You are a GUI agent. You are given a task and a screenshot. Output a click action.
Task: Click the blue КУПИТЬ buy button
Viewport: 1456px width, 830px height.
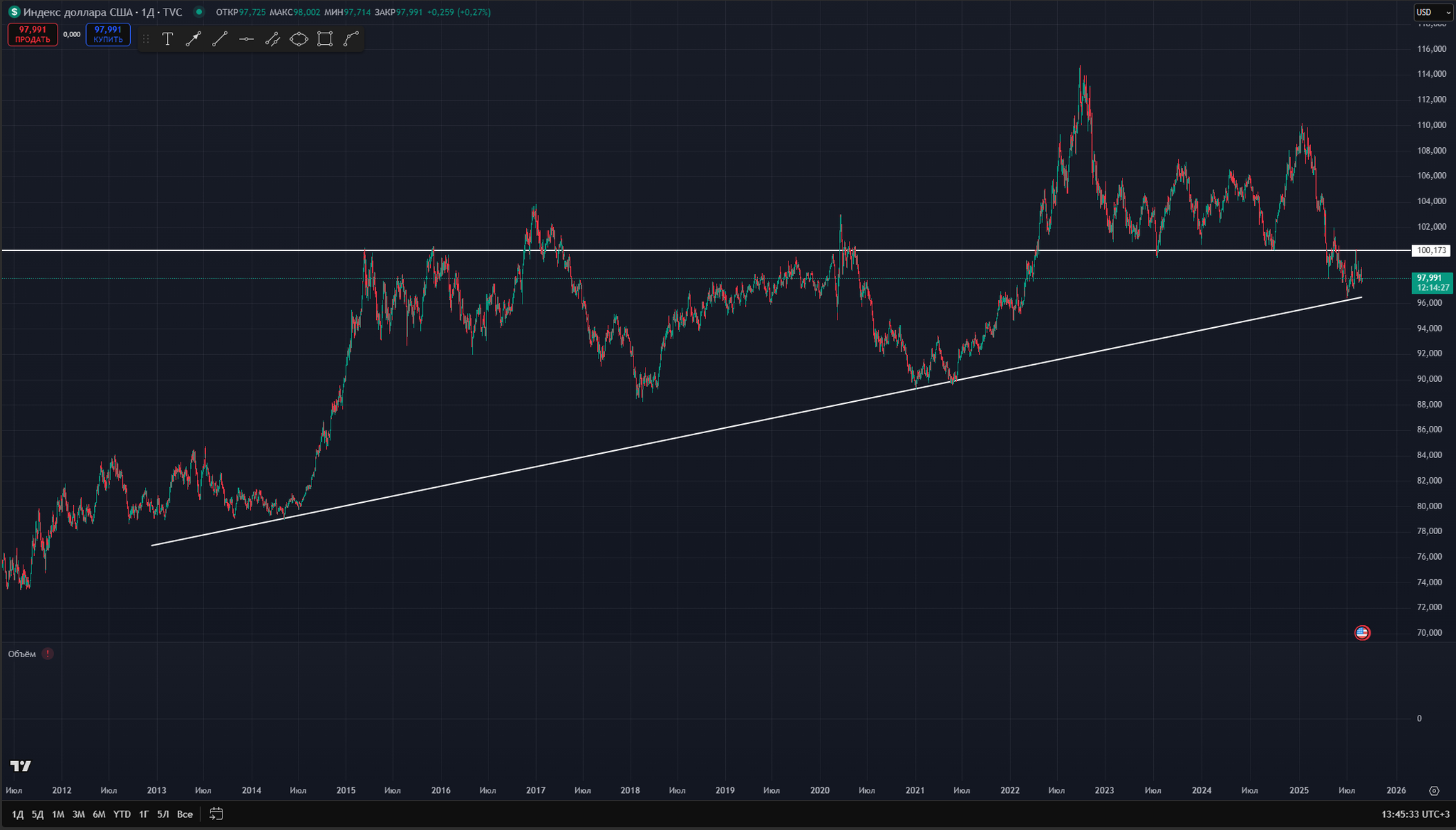[108, 34]
